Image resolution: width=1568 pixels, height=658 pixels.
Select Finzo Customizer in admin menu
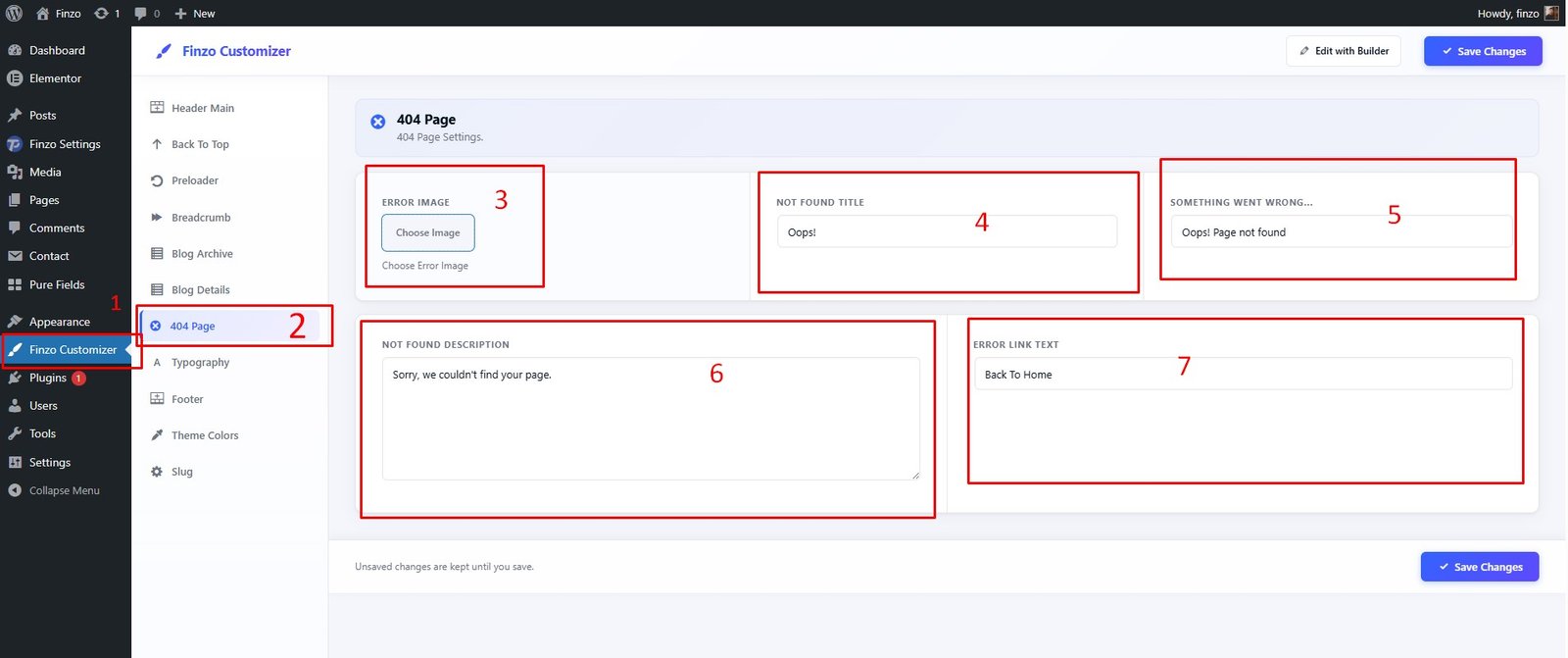[x=66, y=350]
